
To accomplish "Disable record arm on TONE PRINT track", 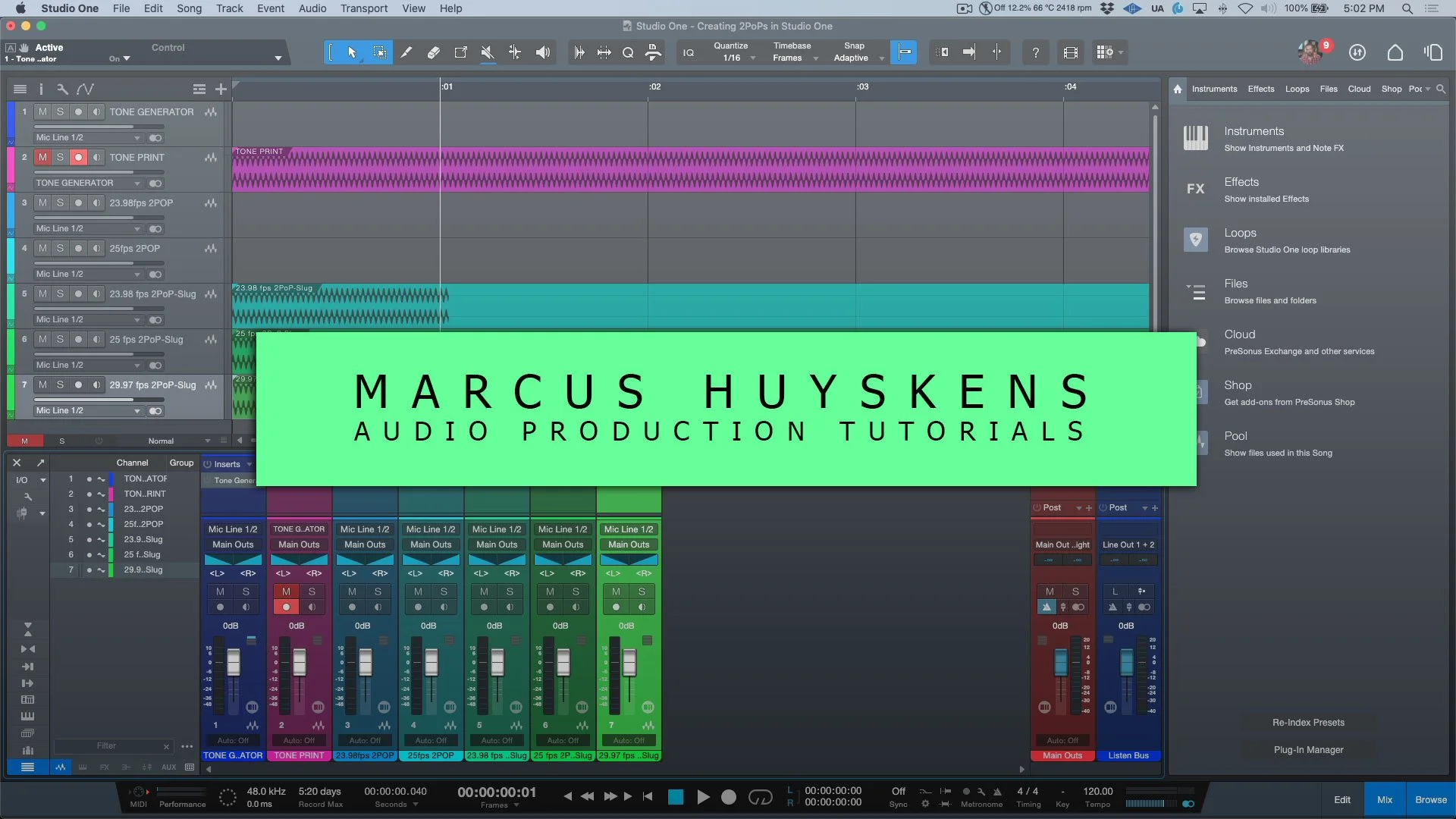I will coord(78,157).
